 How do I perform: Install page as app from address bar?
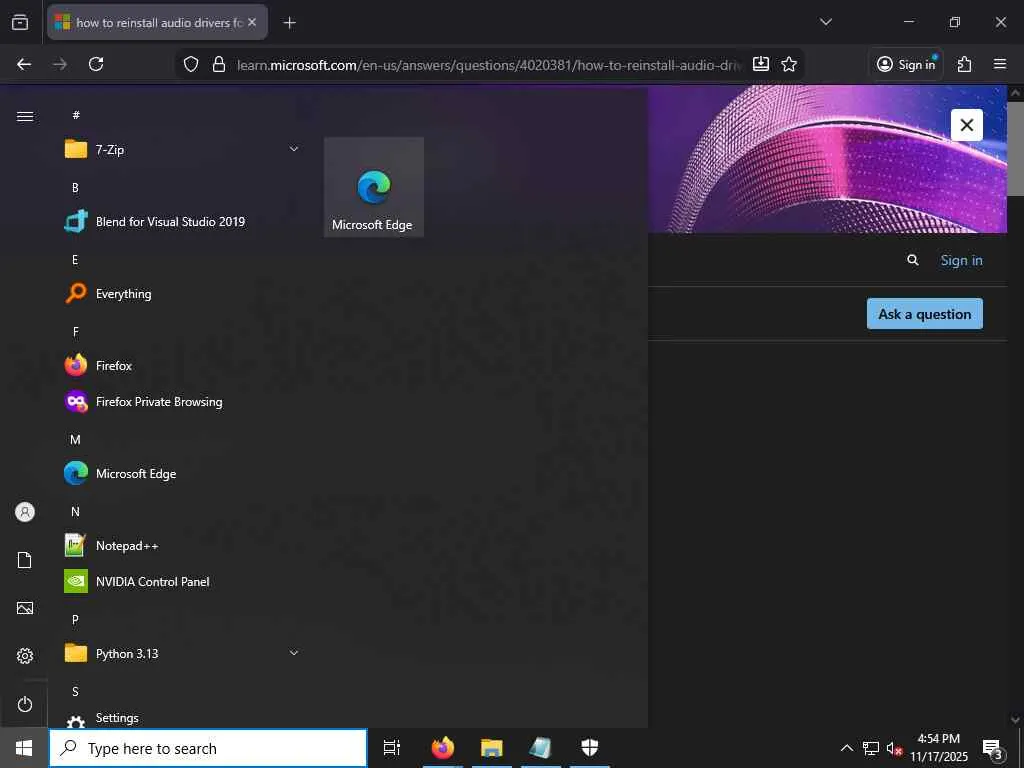pos(761,64)
